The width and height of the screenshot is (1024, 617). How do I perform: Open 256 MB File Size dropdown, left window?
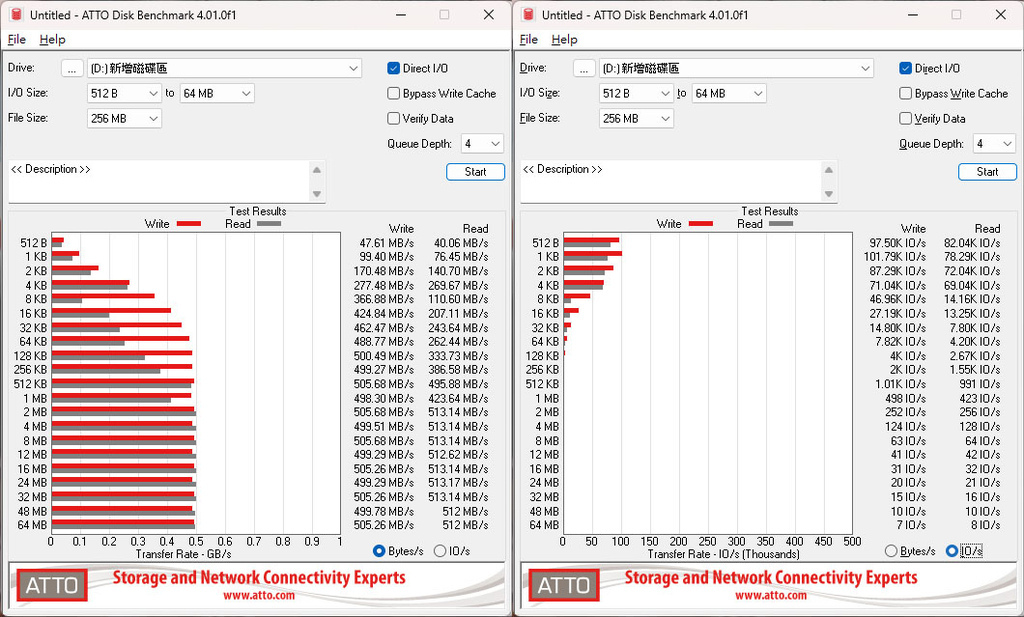coord(124,118)
